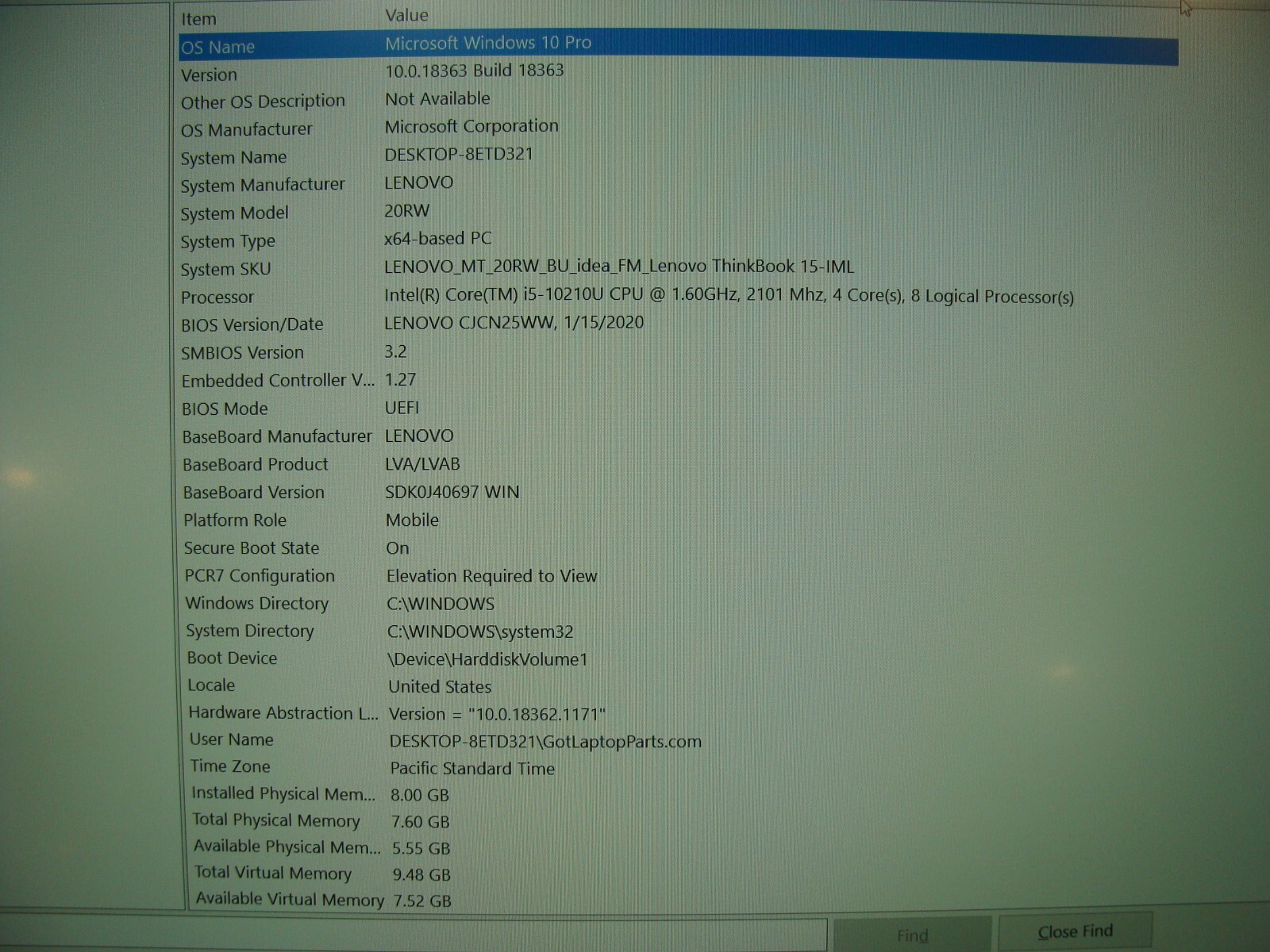Click the value Elevation Required to View
Screen dimensions: 1270x952
point(492,576)
